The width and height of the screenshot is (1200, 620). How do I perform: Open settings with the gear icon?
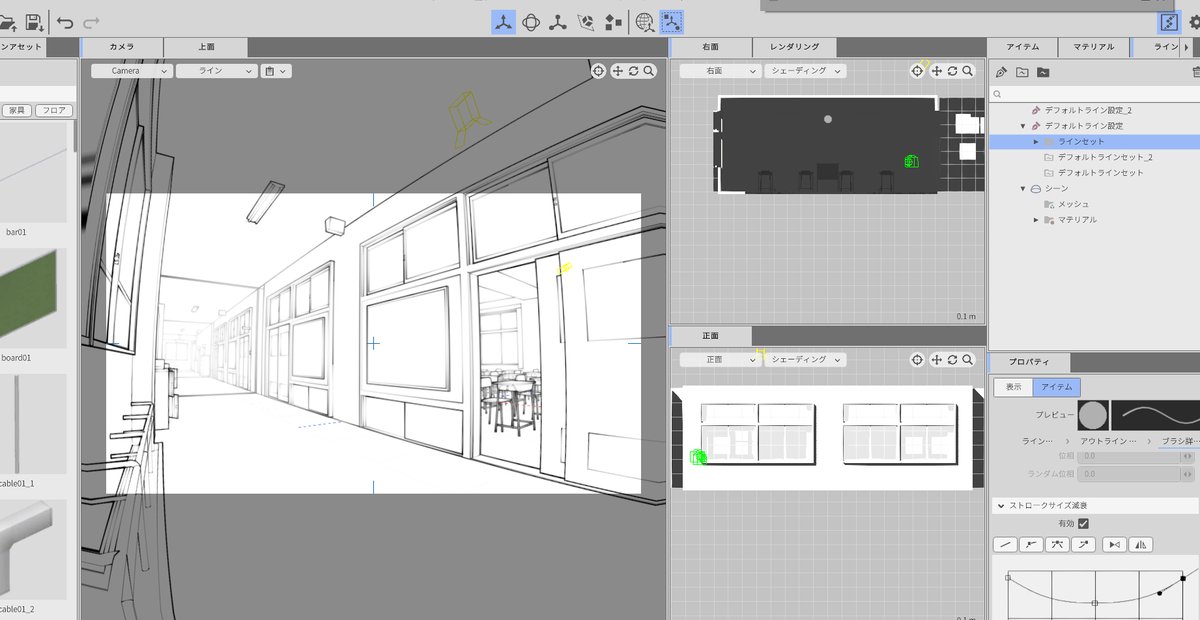[x=1193, y=21]
